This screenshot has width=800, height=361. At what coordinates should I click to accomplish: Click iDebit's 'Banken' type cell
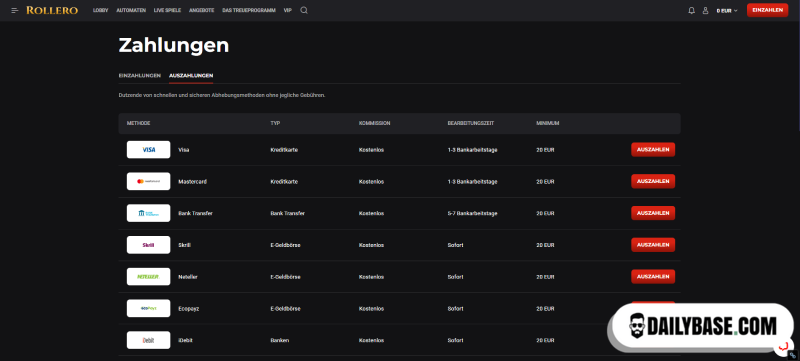[279, 340]
